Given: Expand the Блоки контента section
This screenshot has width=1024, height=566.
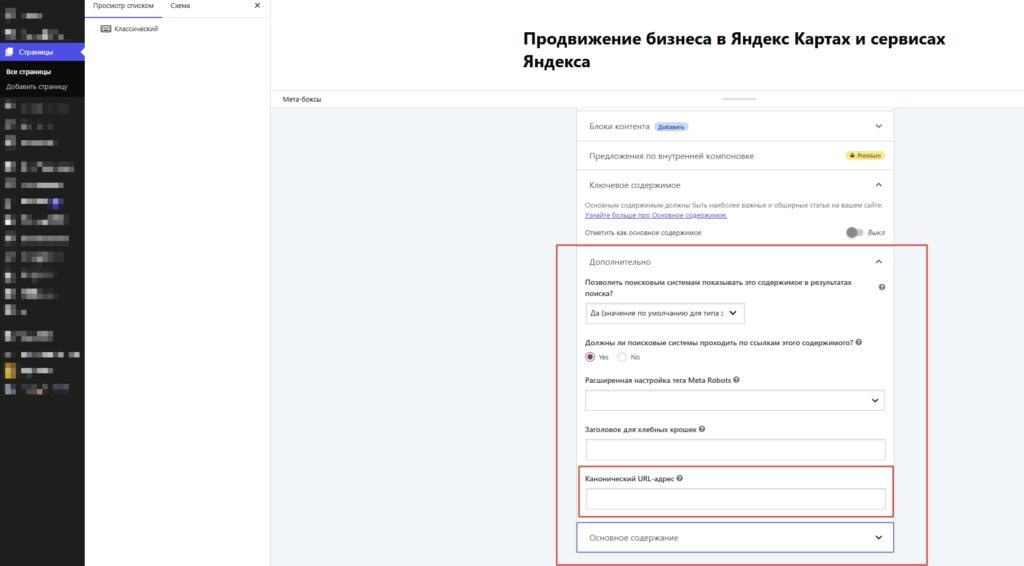Looking at the screenshot, I should 735,126.
